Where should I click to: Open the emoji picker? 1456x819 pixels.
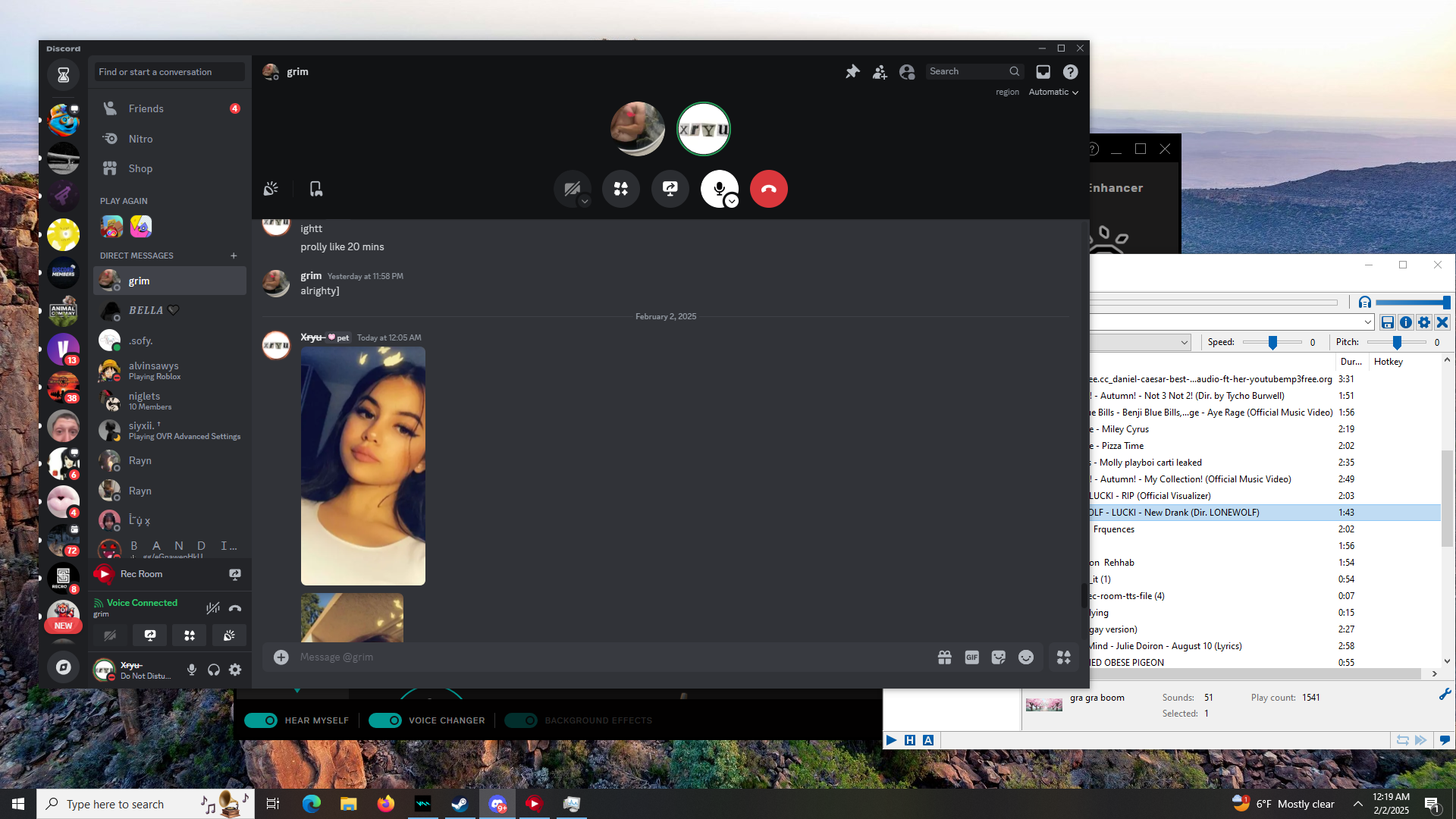click(1026, 657)
